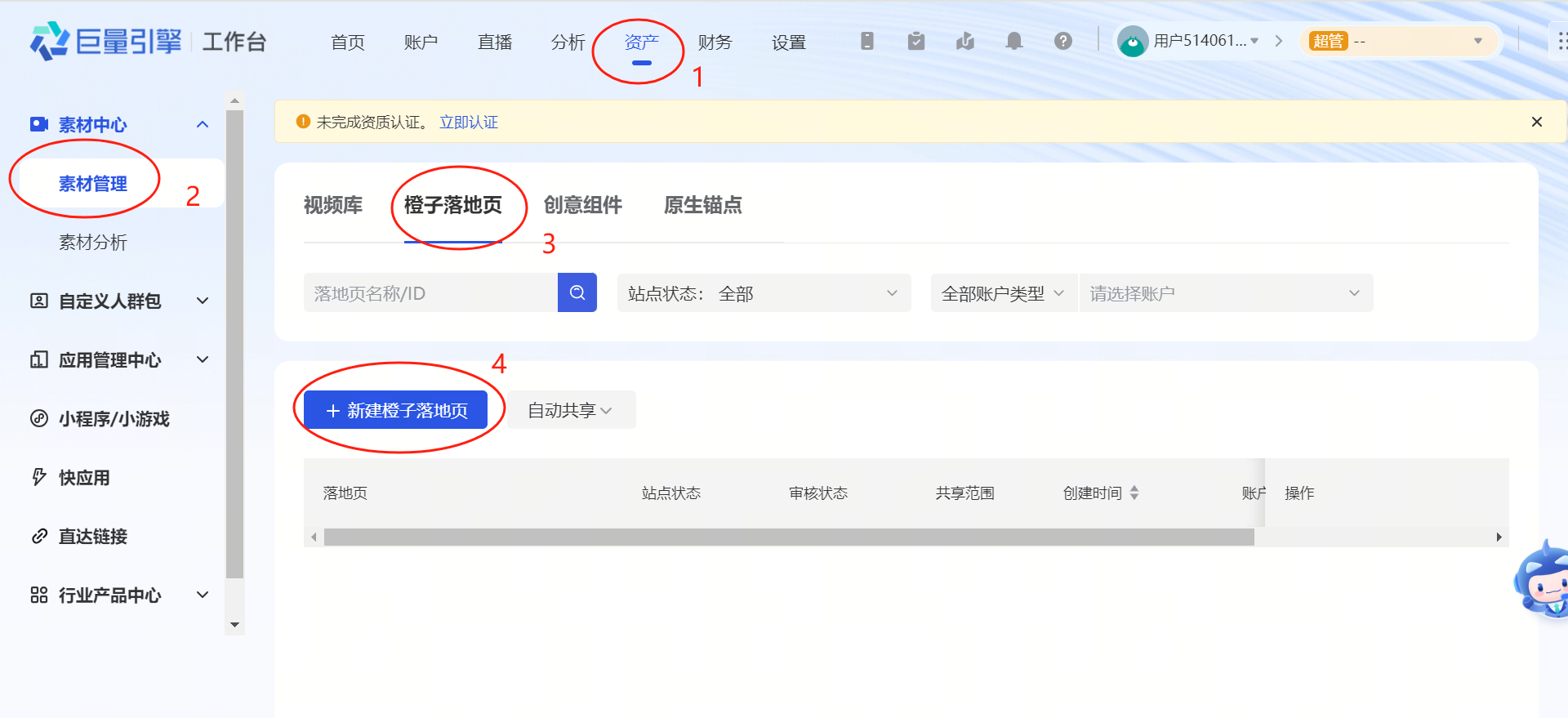Open the mobile phone icon in header
This screenshot has width=1568, height=718.
click(x=866, y=41)
